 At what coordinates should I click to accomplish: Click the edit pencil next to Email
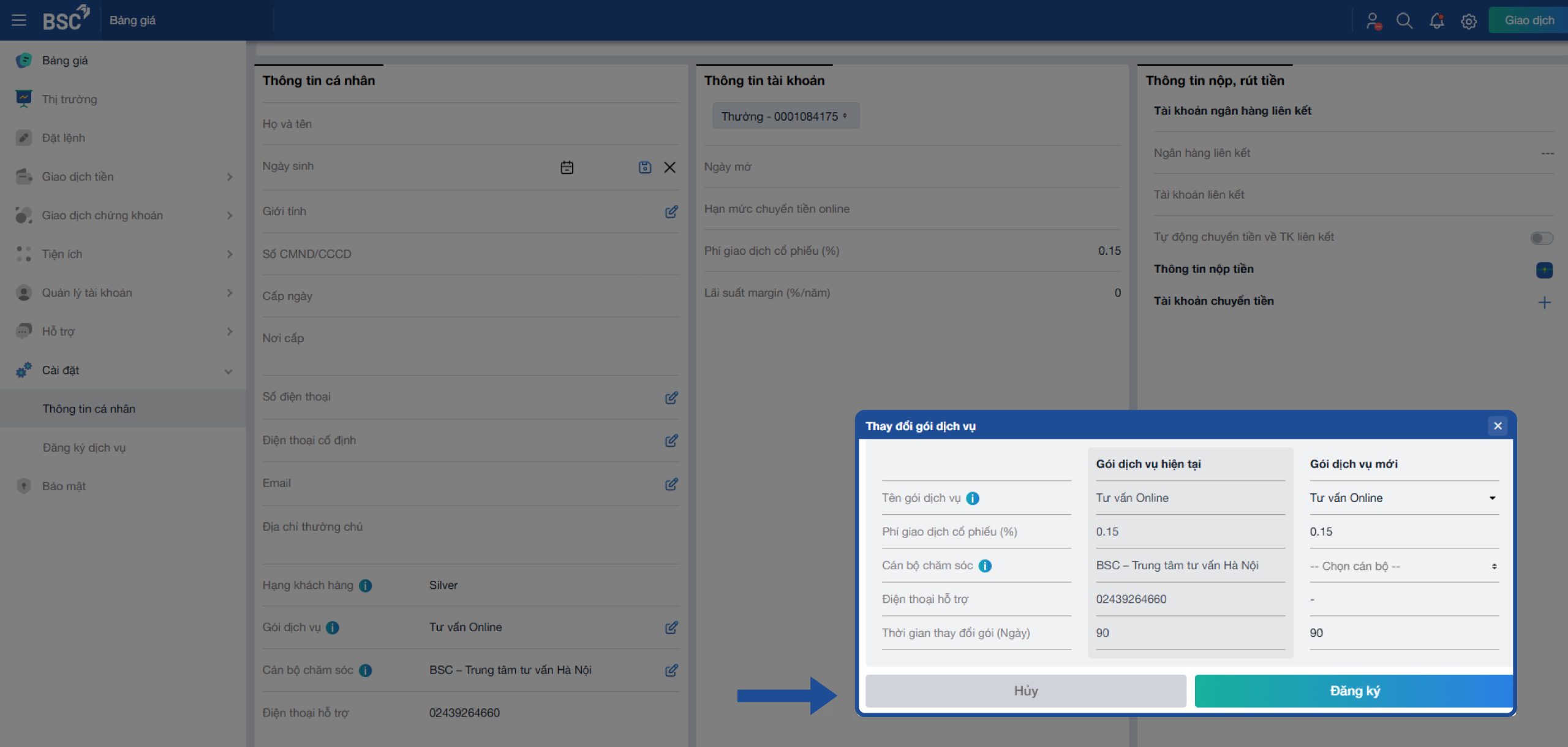[x=671, y=484]
